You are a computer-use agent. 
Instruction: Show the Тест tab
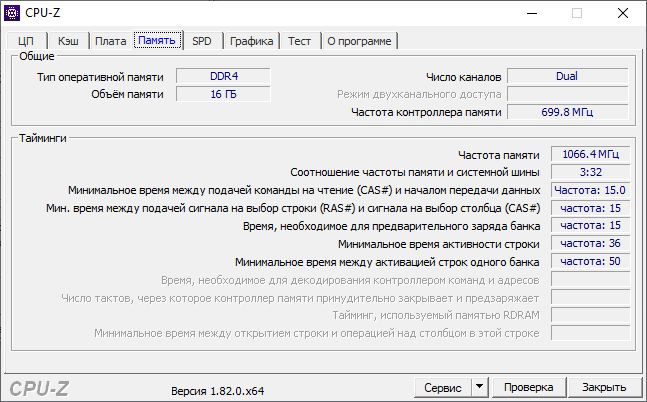300,41
